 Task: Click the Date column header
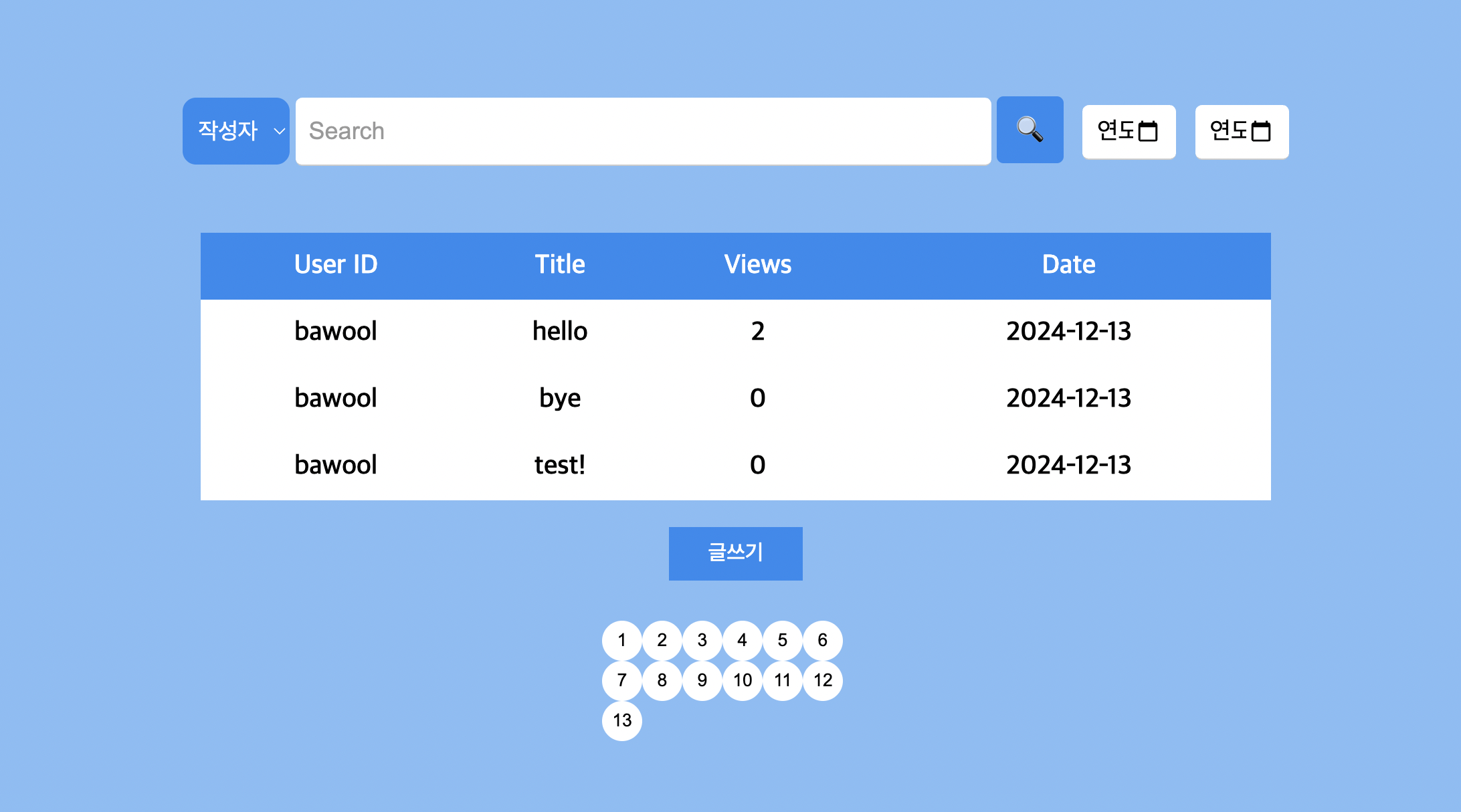pos(1068,265)
